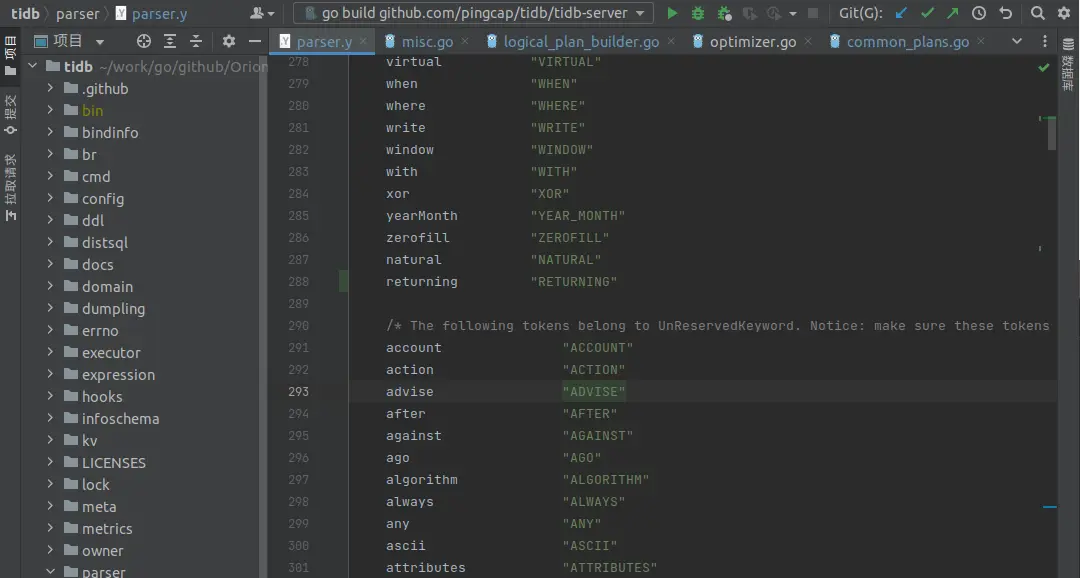1080x578 pixels.
Task: Click the green Debug bug icon
Action: tap(698, 13)
